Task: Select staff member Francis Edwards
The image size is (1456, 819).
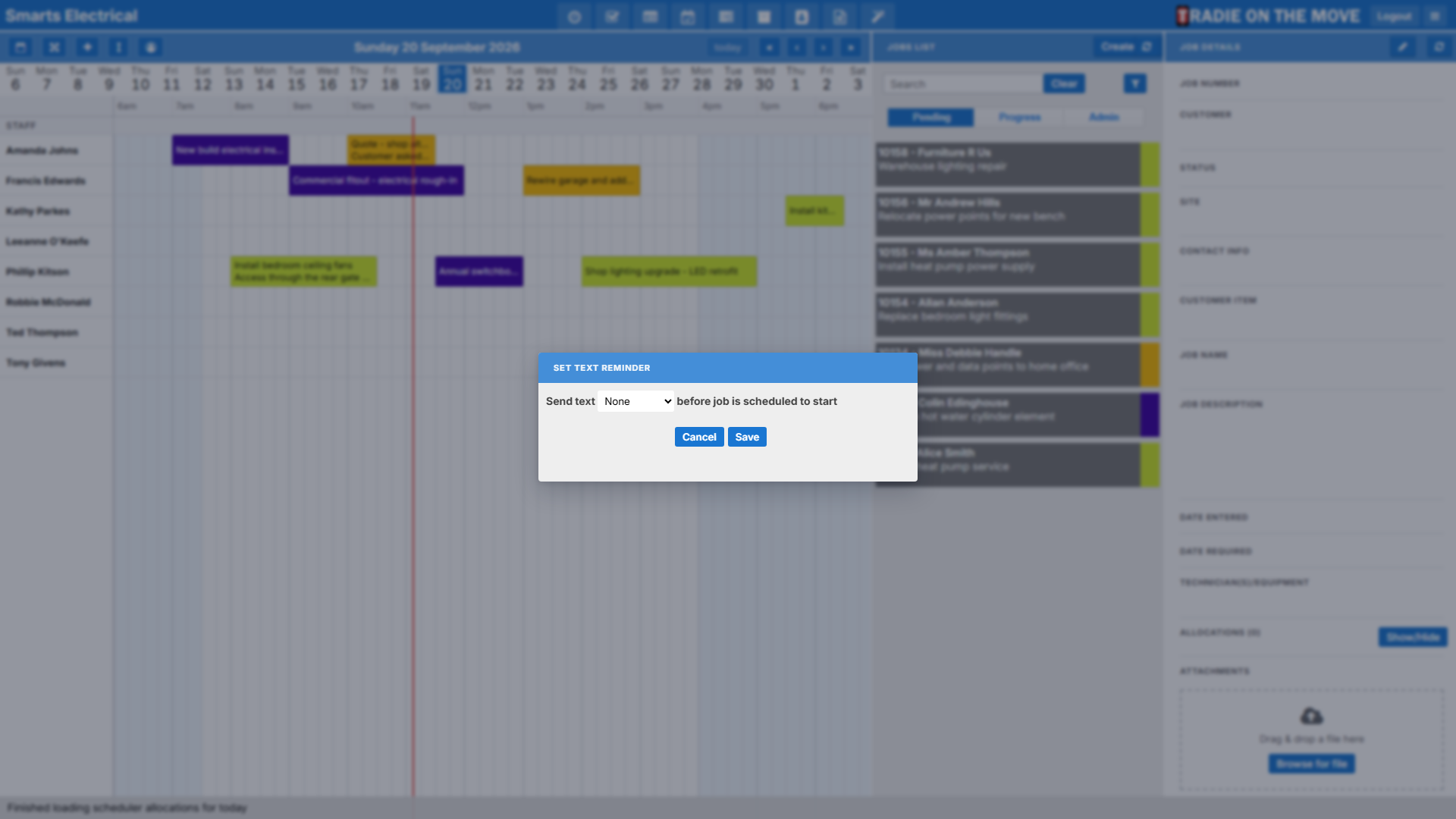Action: pyautogui.click(x=45, y=180)
